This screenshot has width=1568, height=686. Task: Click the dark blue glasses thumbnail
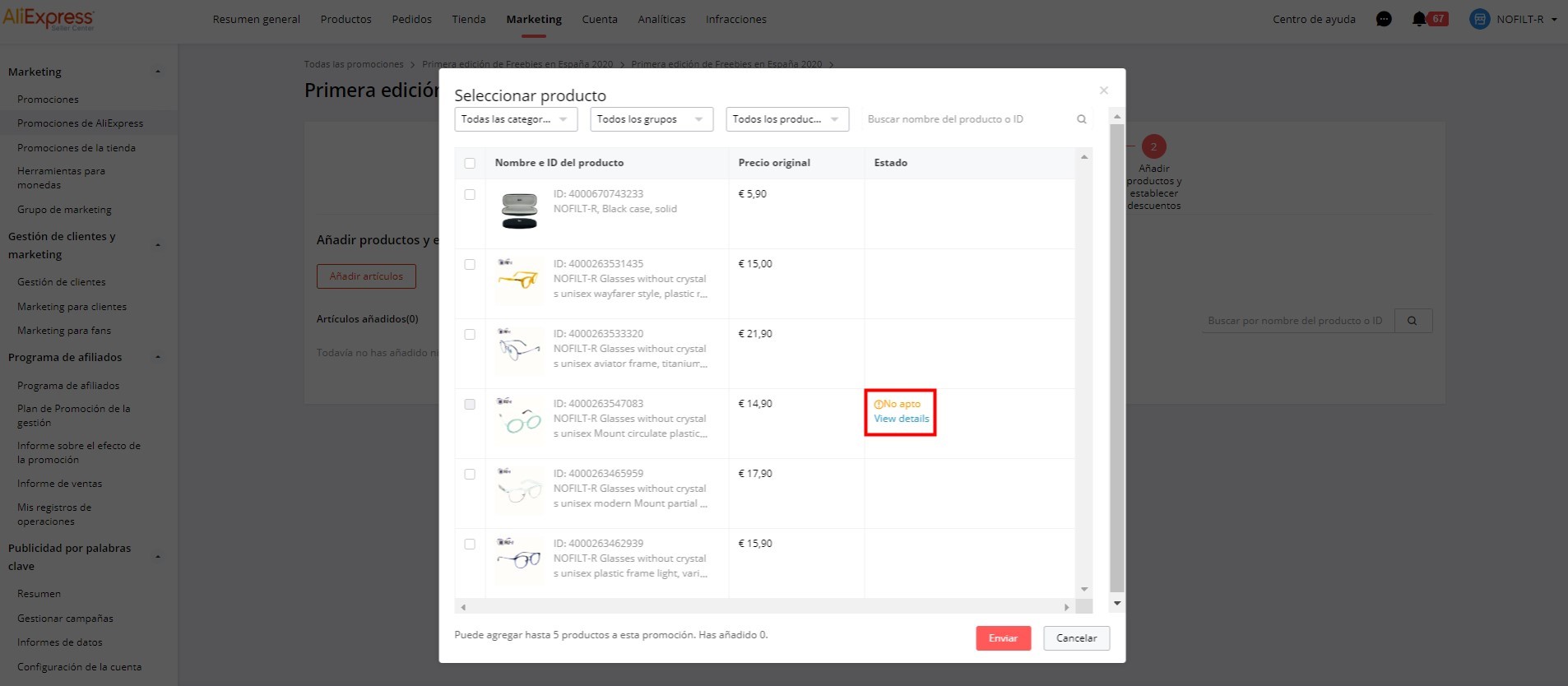519,561
